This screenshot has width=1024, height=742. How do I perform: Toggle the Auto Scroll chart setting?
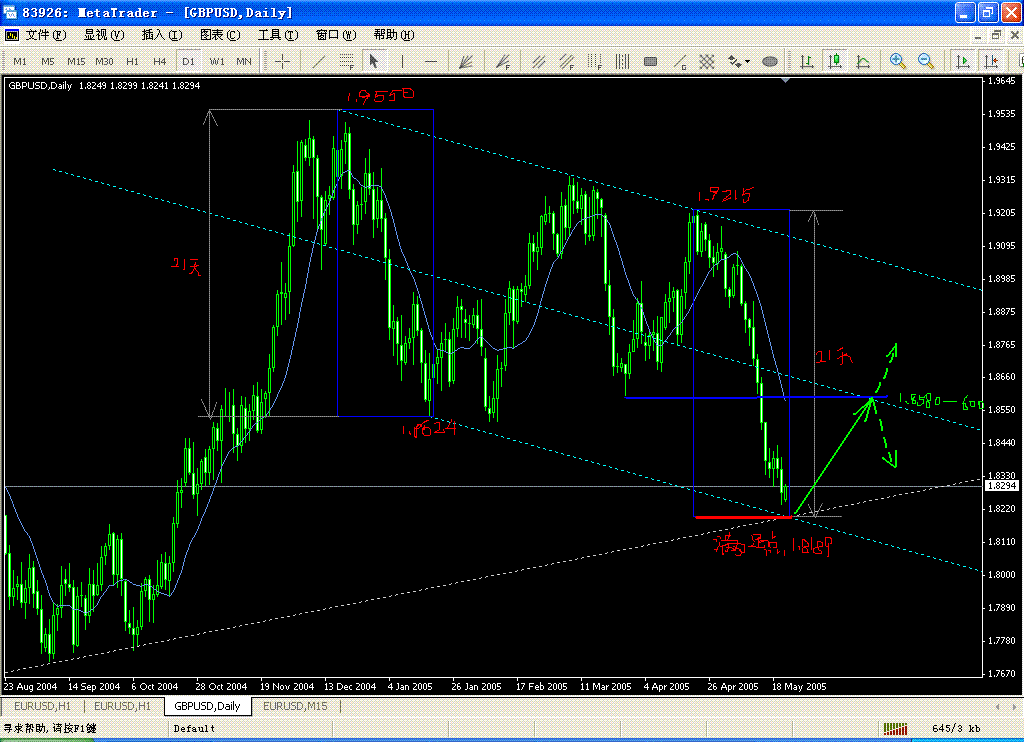tap(963, 61)
